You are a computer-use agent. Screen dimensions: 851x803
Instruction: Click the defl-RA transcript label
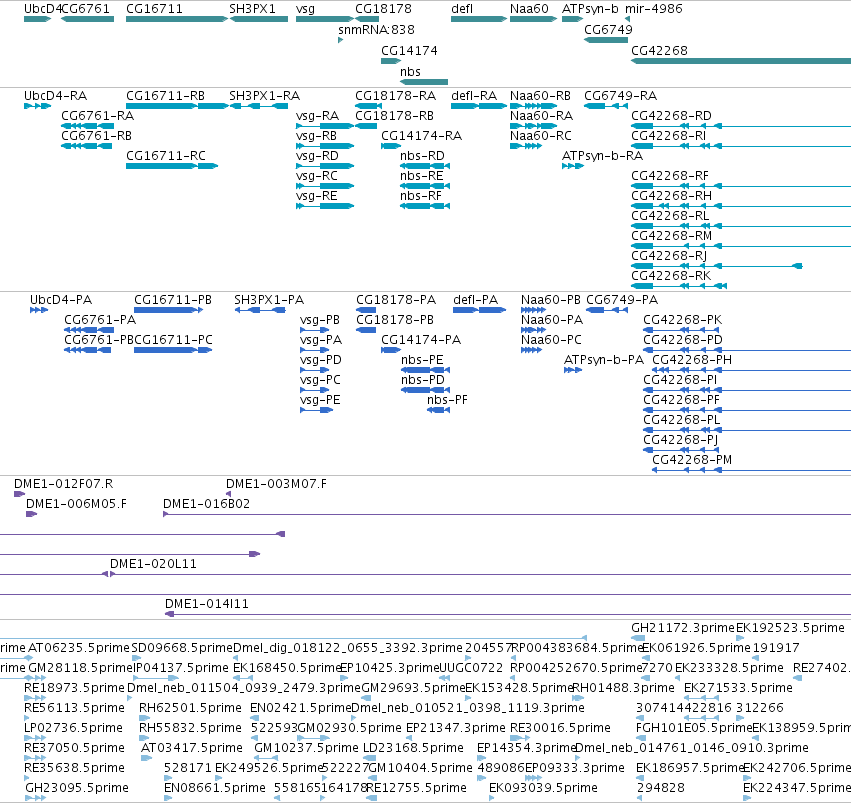coord(474,95)
